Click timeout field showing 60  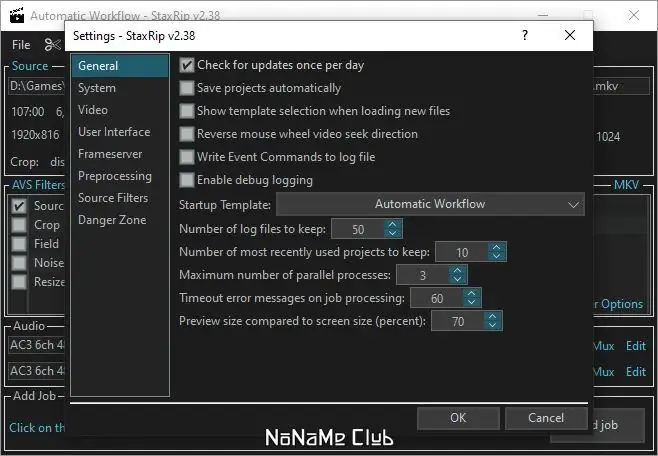coord(437,298)
